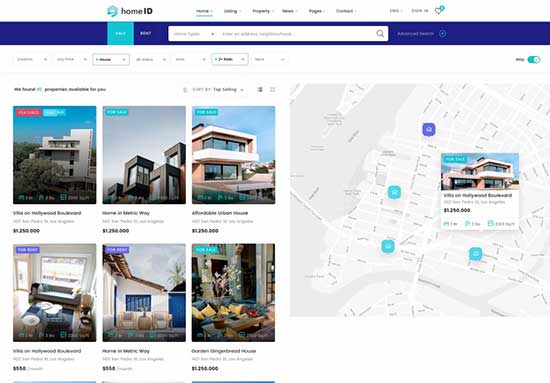The image size is (550, 383).
Task: Open the top-row Home in Metric Way photo
Action: click(144, 155)
